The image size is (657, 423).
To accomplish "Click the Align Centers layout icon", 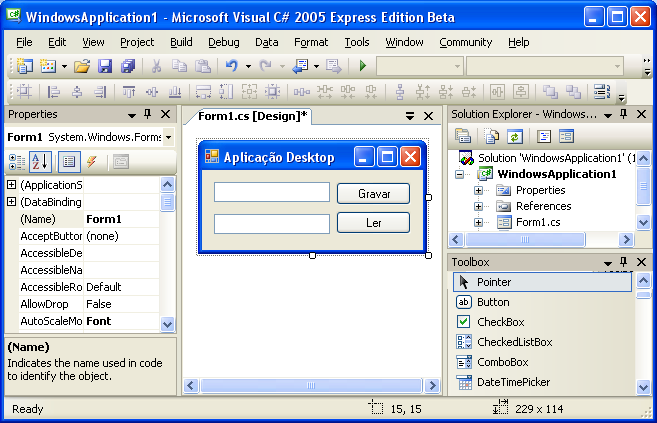I will pyautogui.click(x=77, y=91).
